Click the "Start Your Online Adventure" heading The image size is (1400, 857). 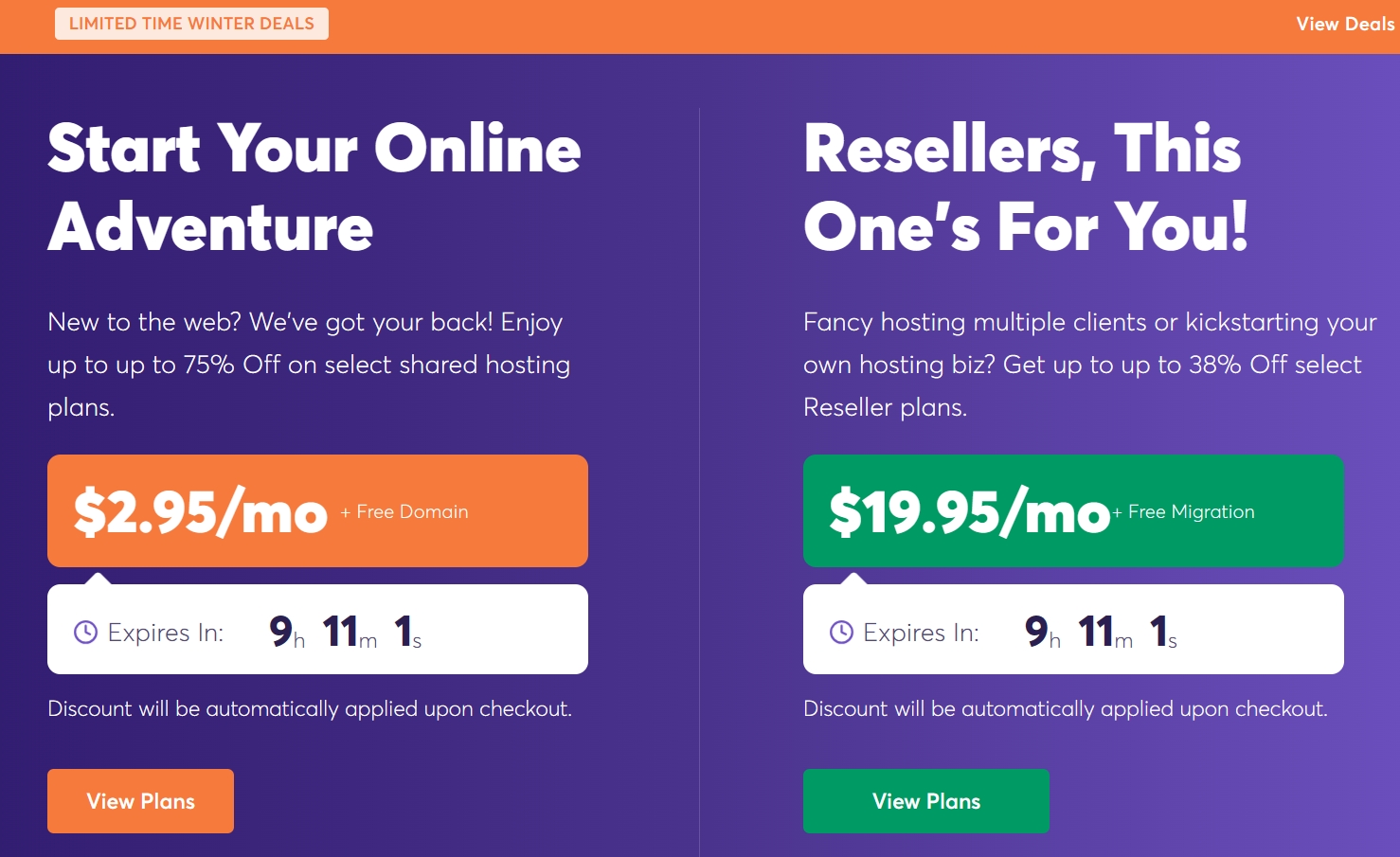coord(314,187)
